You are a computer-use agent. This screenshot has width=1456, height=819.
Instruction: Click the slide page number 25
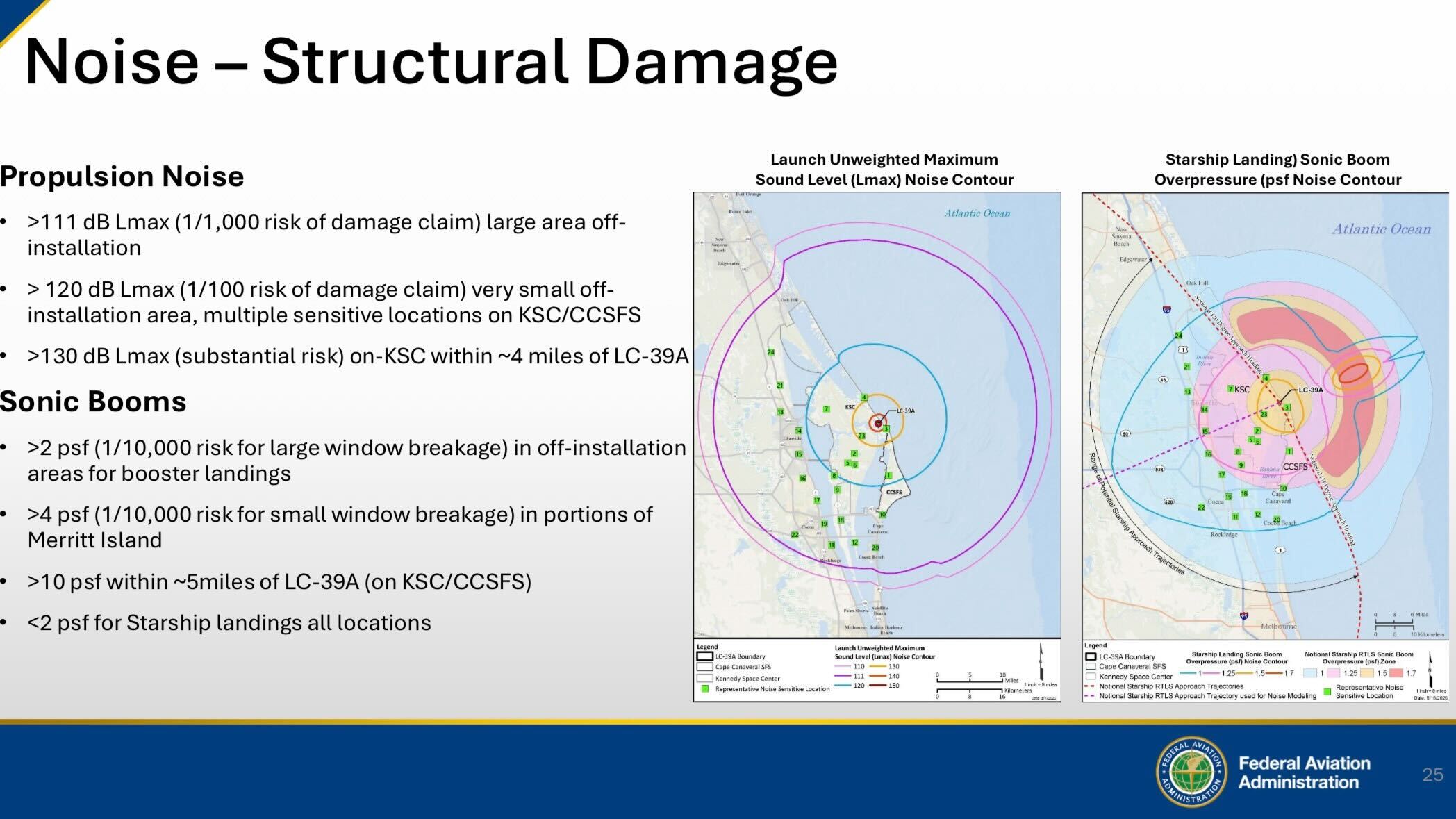(1432, 775)
